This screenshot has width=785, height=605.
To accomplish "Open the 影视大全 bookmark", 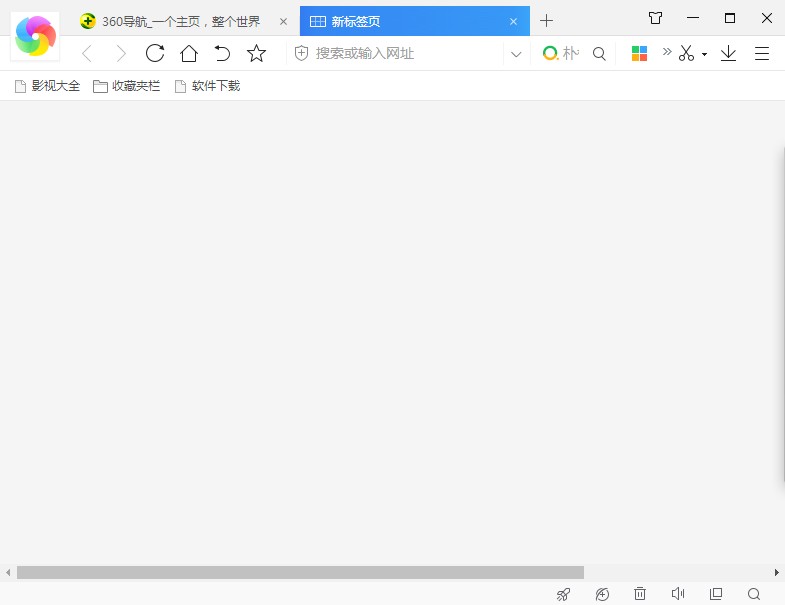I will pos(48,86).
